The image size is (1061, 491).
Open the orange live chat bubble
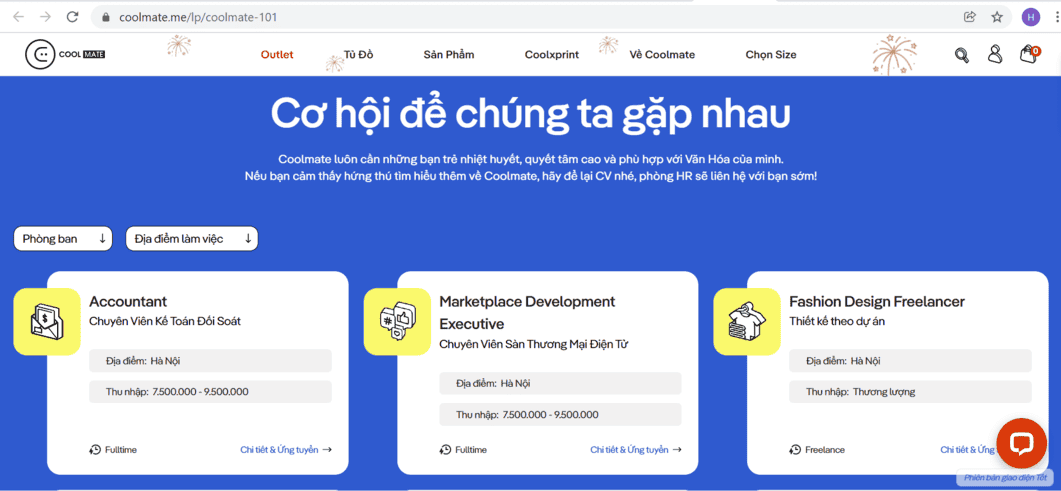pos(1020,443)
